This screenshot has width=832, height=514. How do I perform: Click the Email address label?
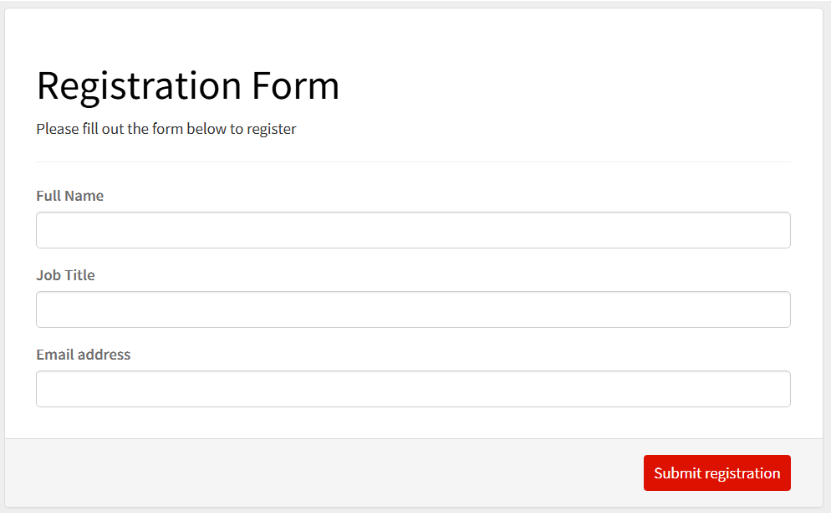pyautogui.click(x=83, y=354)
